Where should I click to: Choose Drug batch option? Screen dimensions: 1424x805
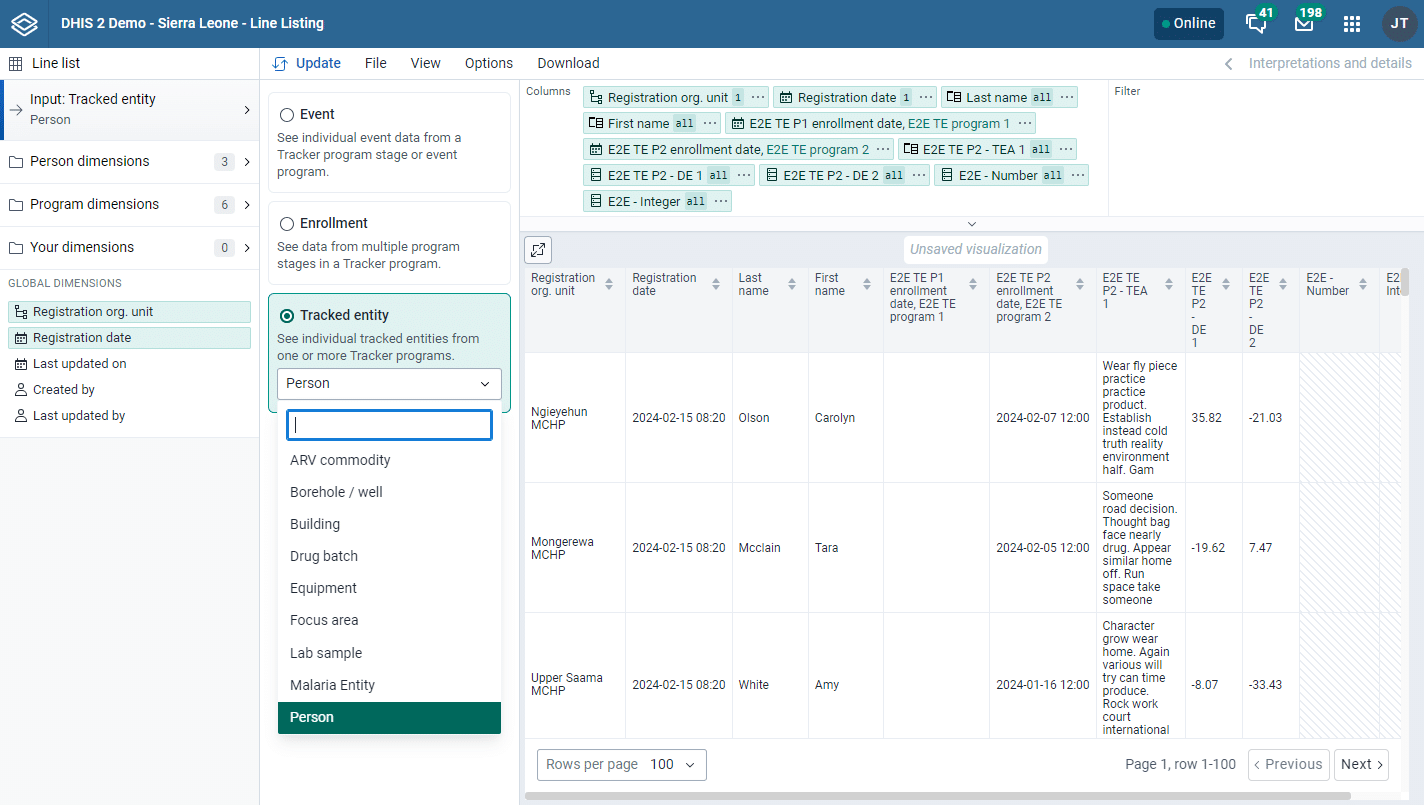(x=389, y=557)
